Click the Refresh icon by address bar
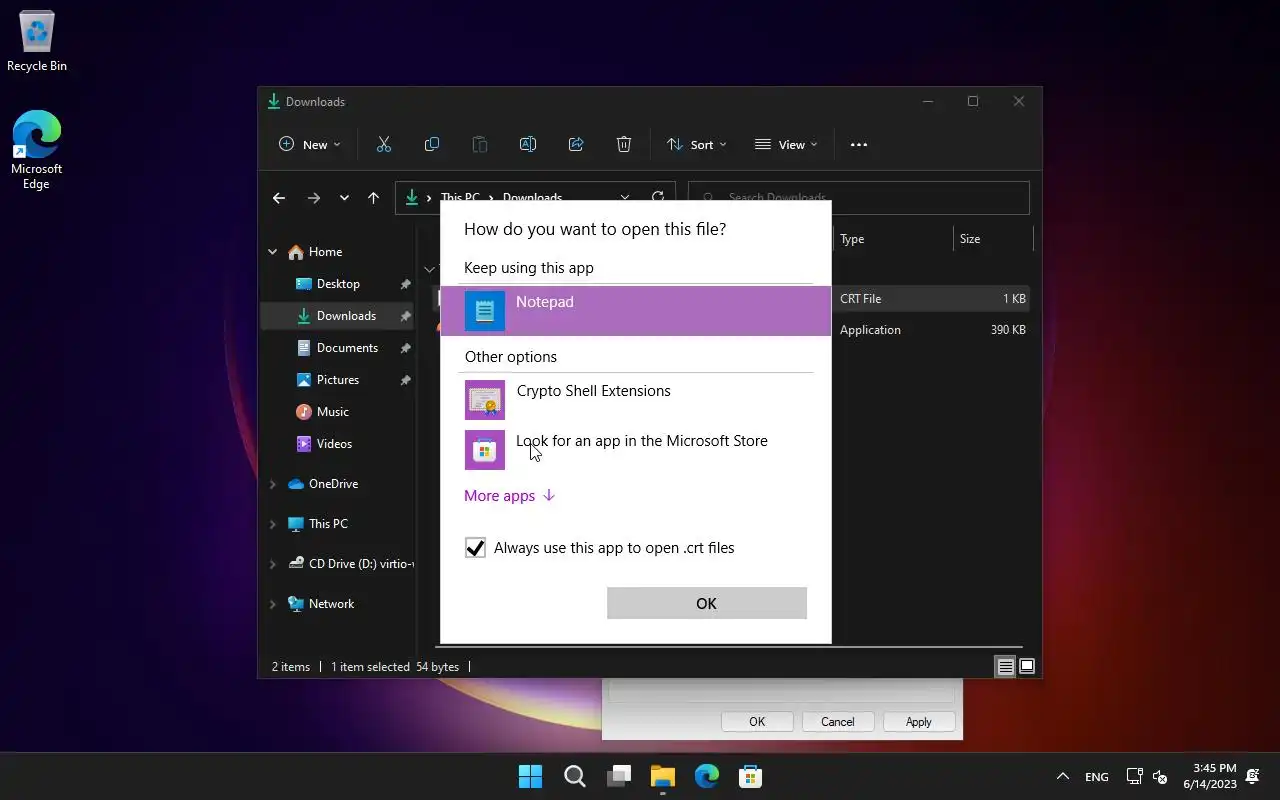 click(658, 198)
